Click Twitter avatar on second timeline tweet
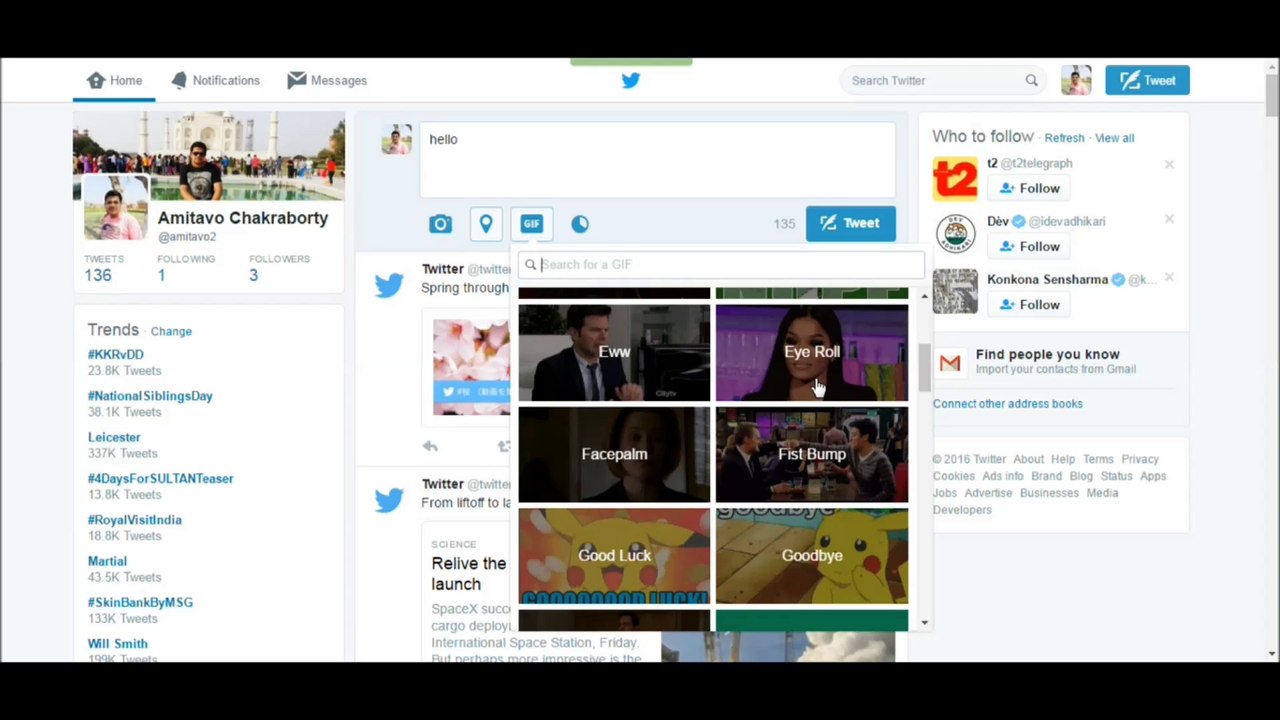1280x720 pixels. pyautogui.click(x=389, y=499)
